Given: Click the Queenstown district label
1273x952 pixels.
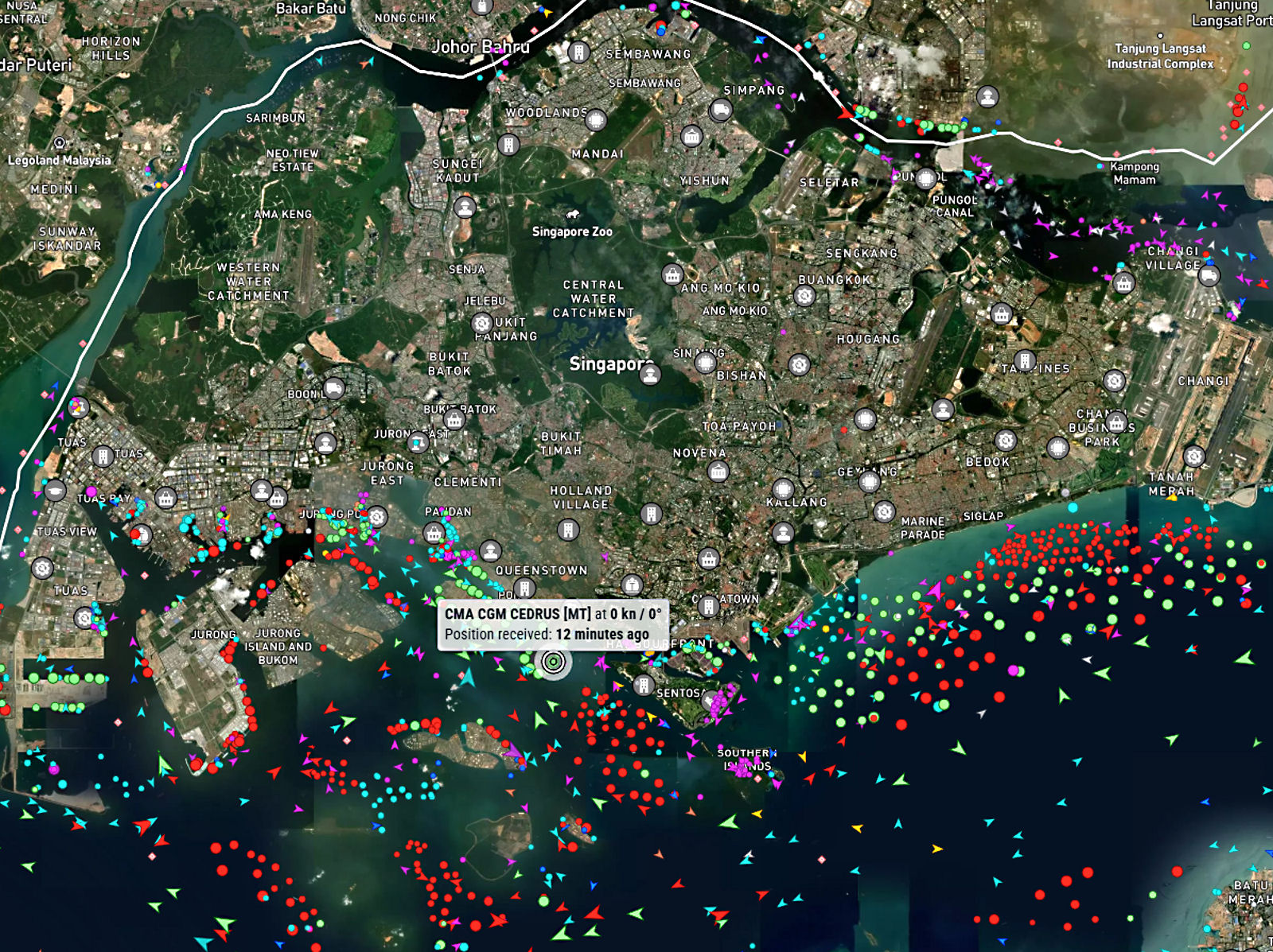Looking at the screenshot, I should click(x=541, y=570).
